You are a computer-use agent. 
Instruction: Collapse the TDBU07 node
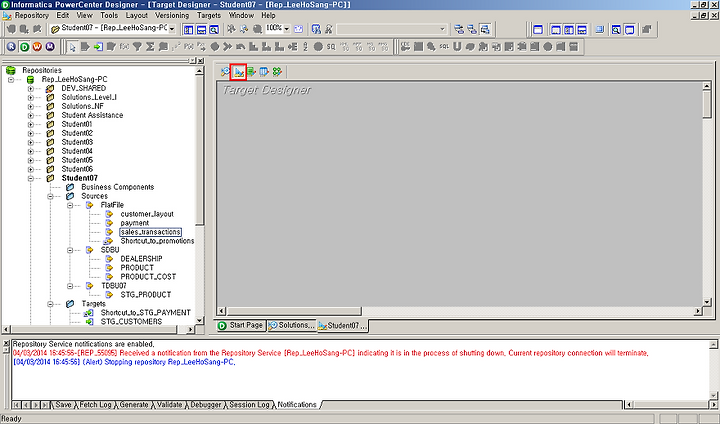[70, 286]
